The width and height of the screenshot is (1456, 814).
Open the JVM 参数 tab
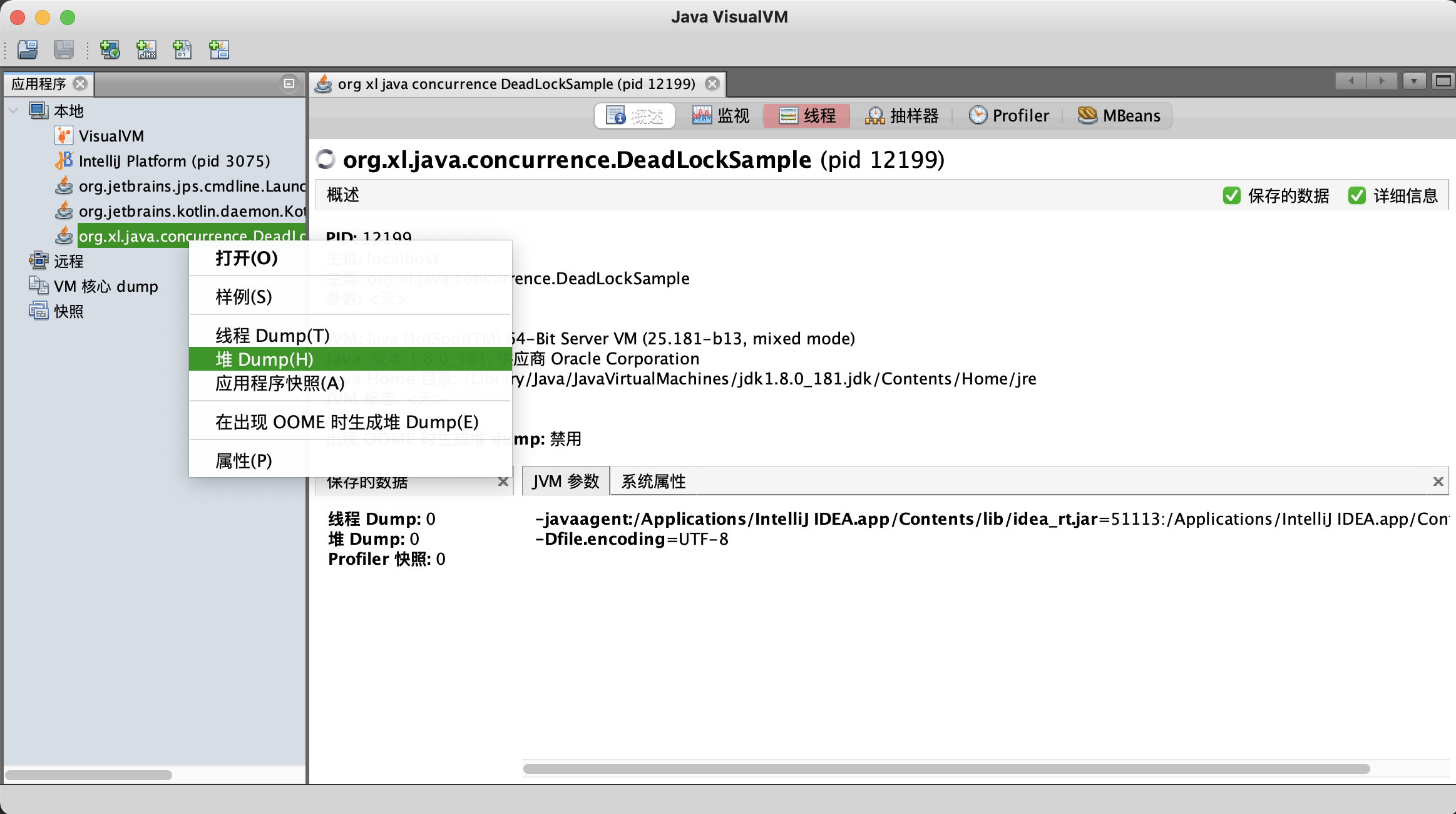(x=566, y=481)
